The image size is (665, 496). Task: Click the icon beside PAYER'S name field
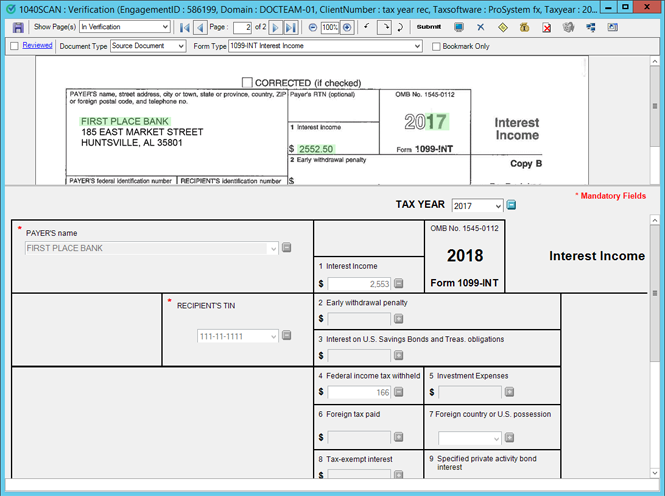point(287,247)
